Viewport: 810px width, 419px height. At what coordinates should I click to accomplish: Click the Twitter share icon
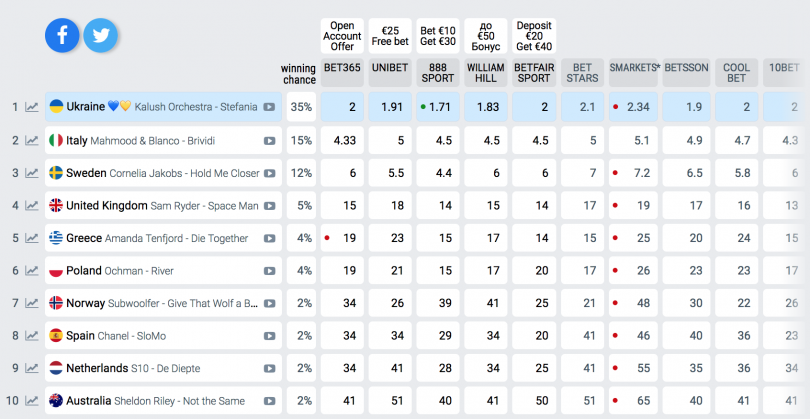[100, 35]
